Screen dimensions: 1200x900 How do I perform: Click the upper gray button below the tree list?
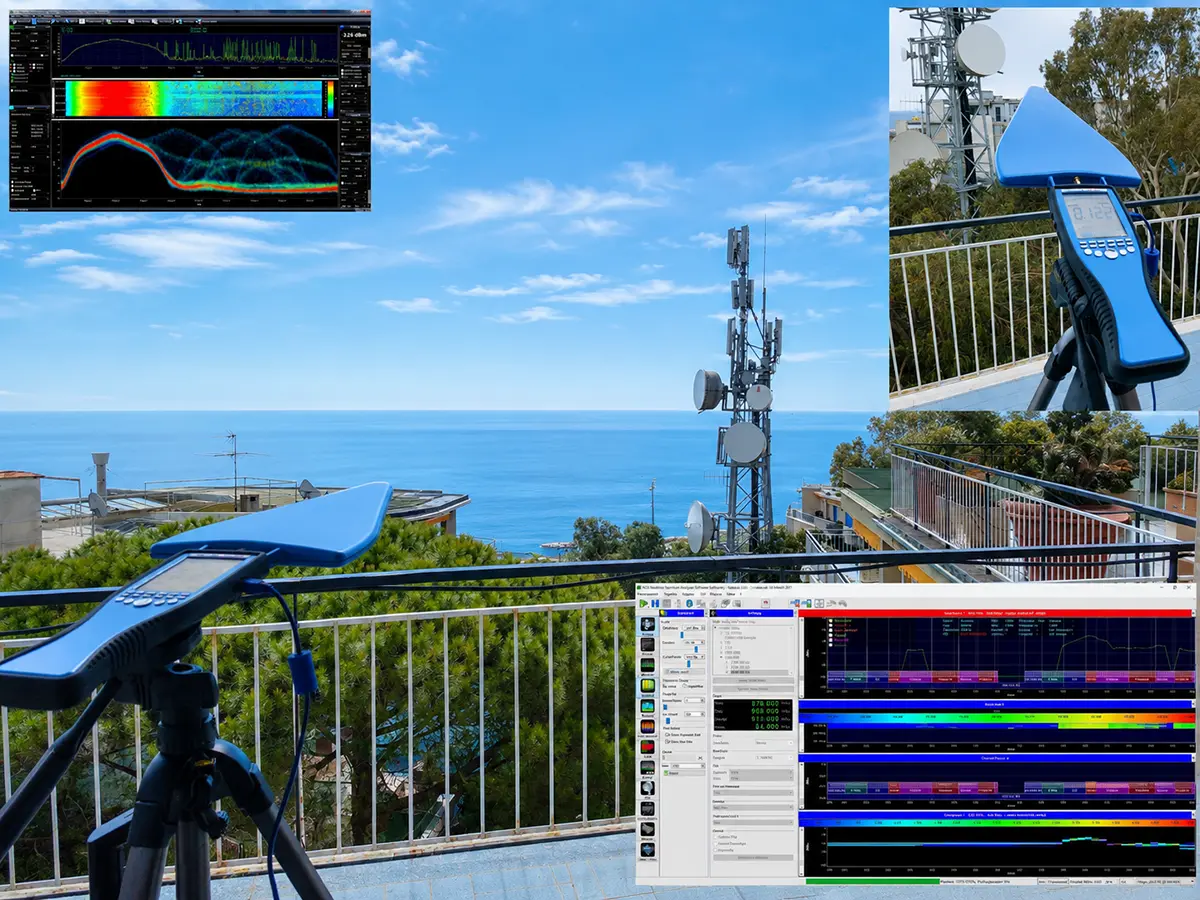pyautogui.click(x=753, y=681)
